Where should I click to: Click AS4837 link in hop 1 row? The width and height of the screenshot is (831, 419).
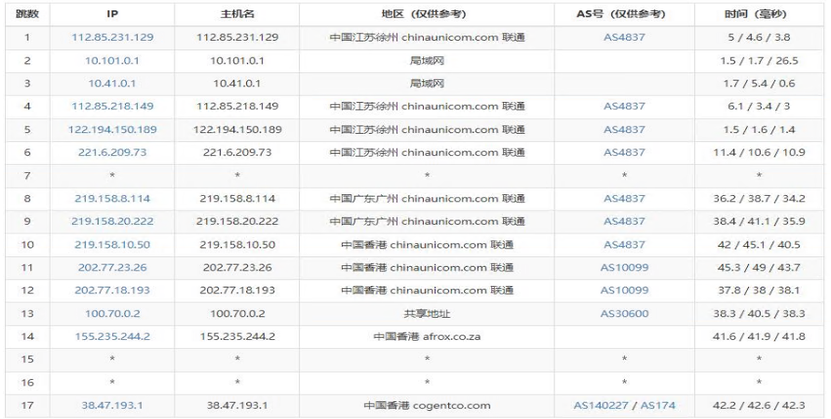[x=624, y=38]
